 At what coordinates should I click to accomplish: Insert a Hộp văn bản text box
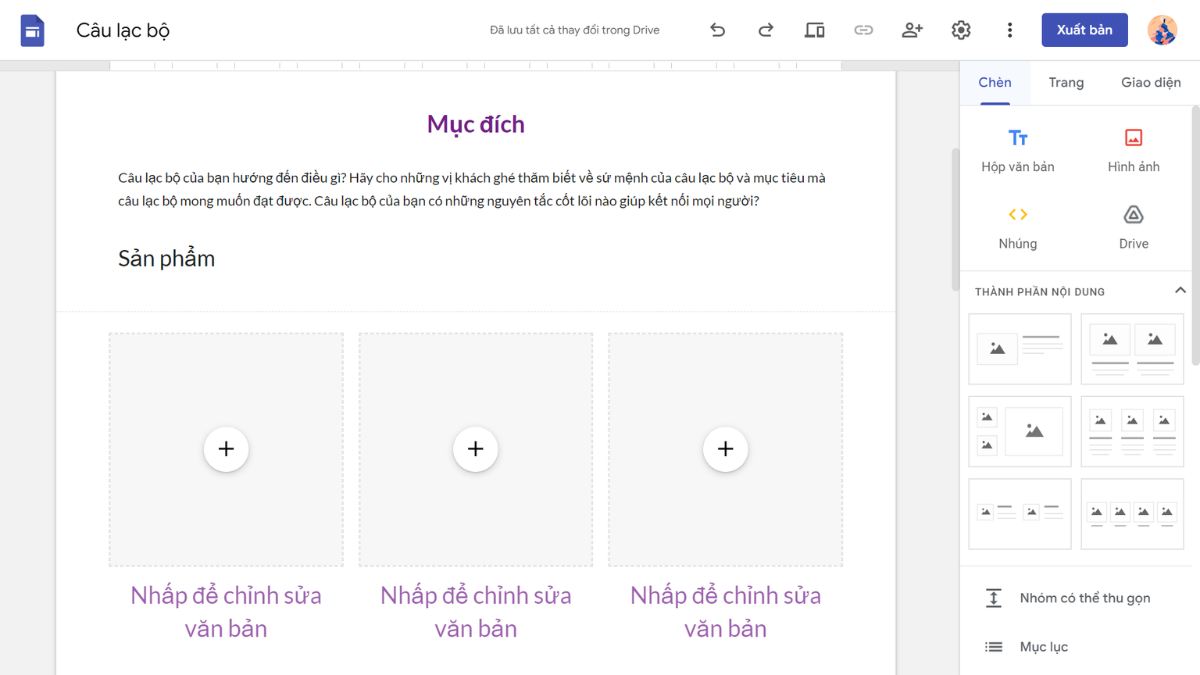point(1018,150)
